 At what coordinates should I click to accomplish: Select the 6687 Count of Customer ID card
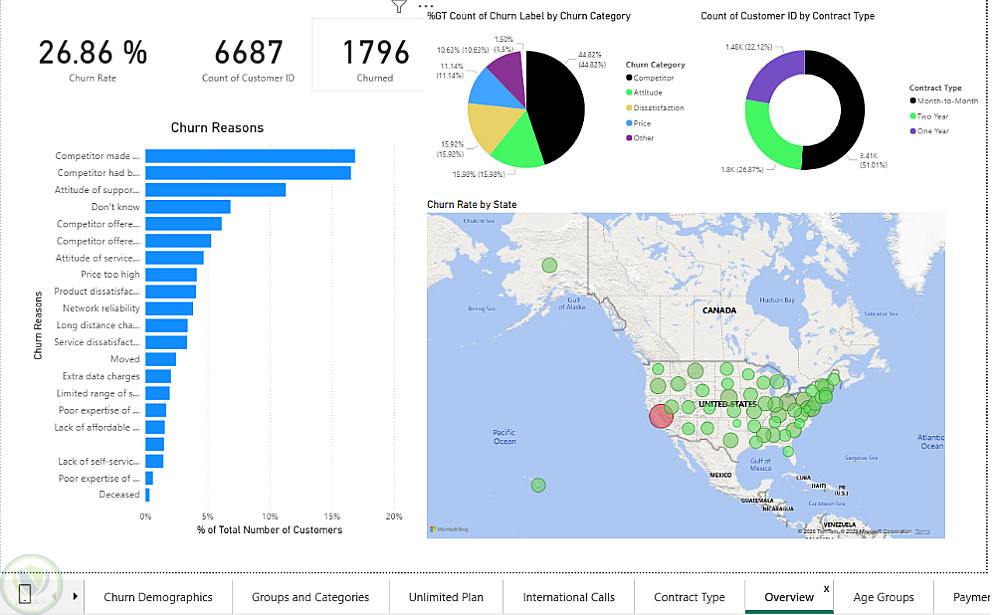click(x=248, y=61)
